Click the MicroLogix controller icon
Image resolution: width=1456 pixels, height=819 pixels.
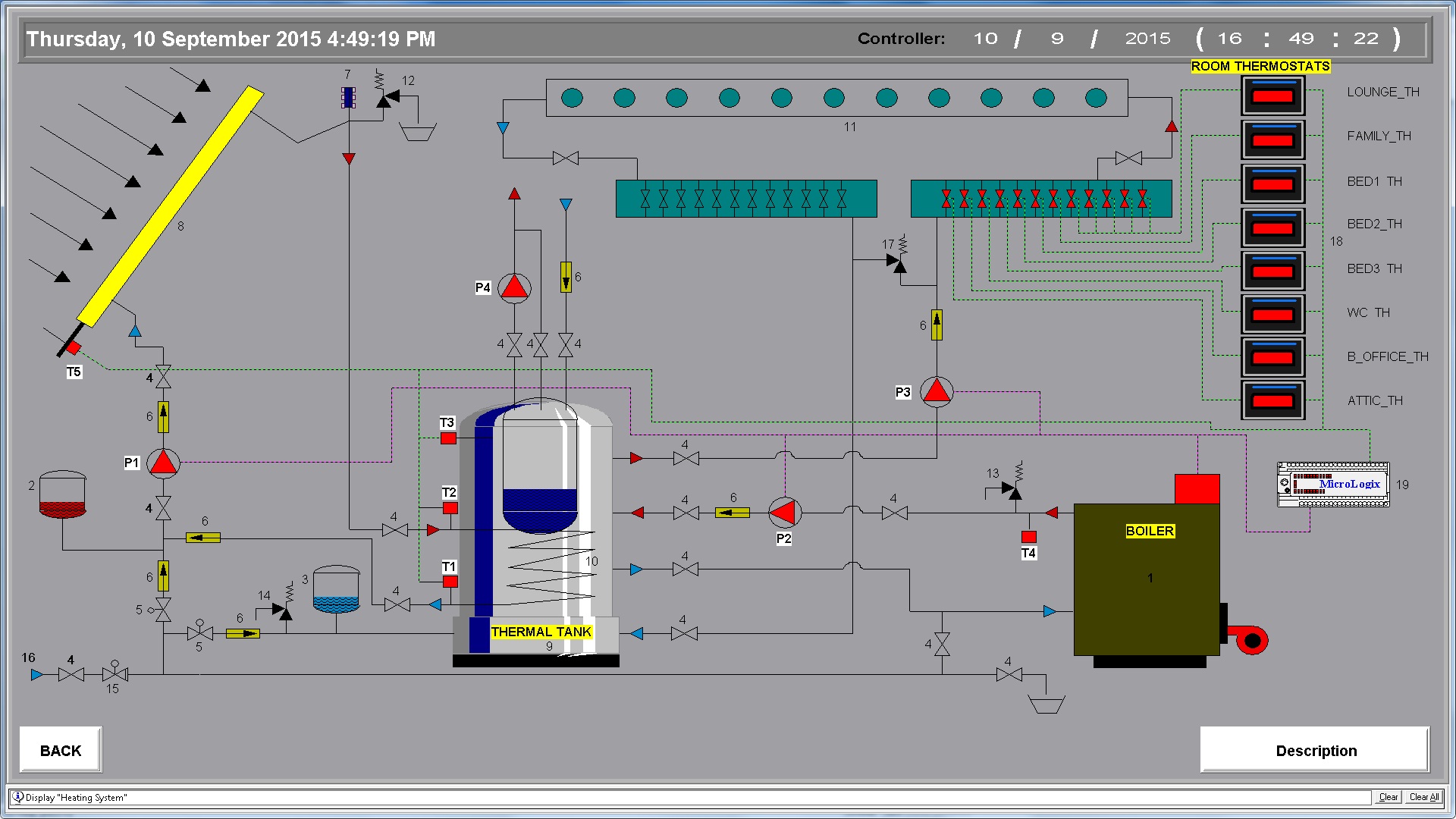point(1333,484)
